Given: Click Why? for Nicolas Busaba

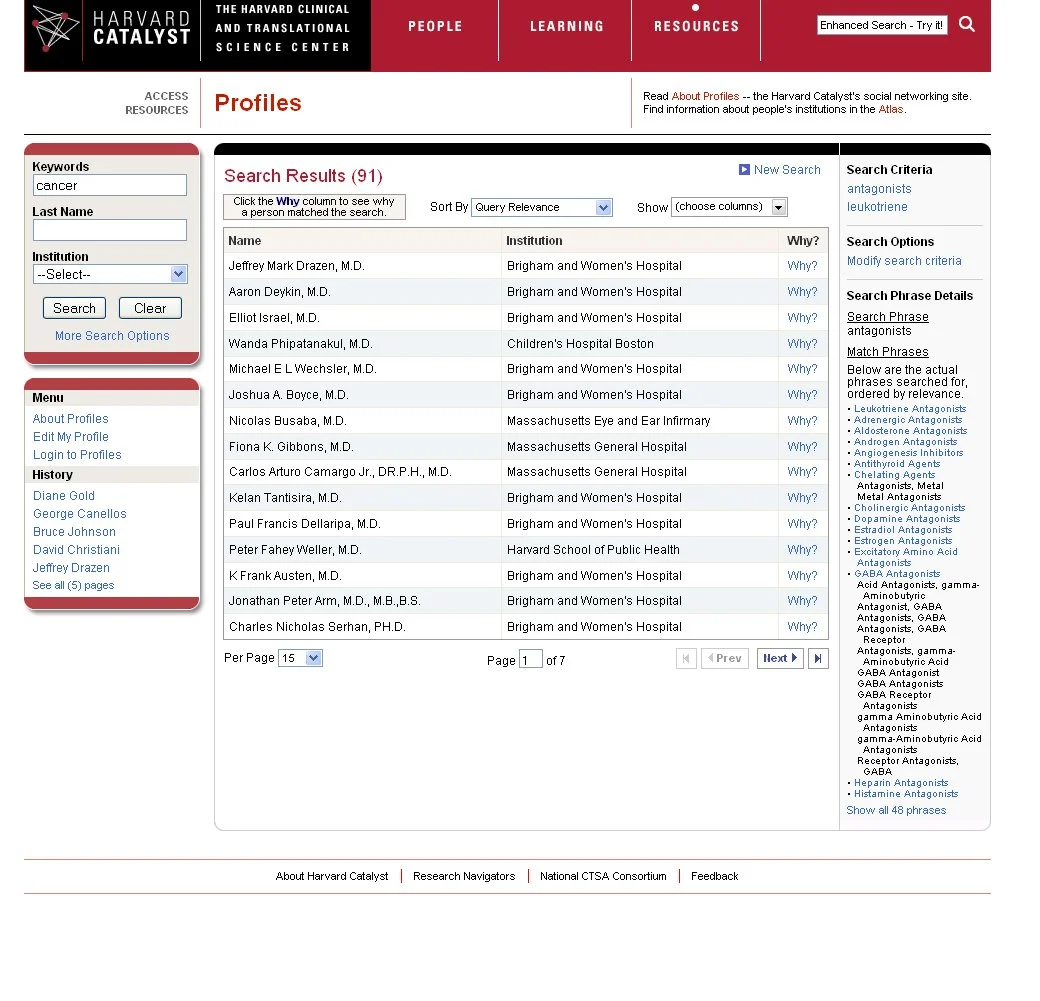Looking at the screenshot, I should 802,421.
